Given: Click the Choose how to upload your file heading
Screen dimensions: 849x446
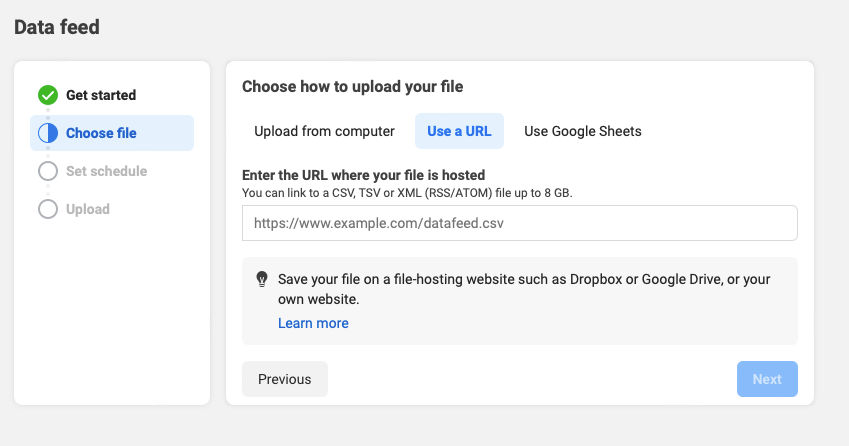Looking at the screenshot, I should (352, 87).
